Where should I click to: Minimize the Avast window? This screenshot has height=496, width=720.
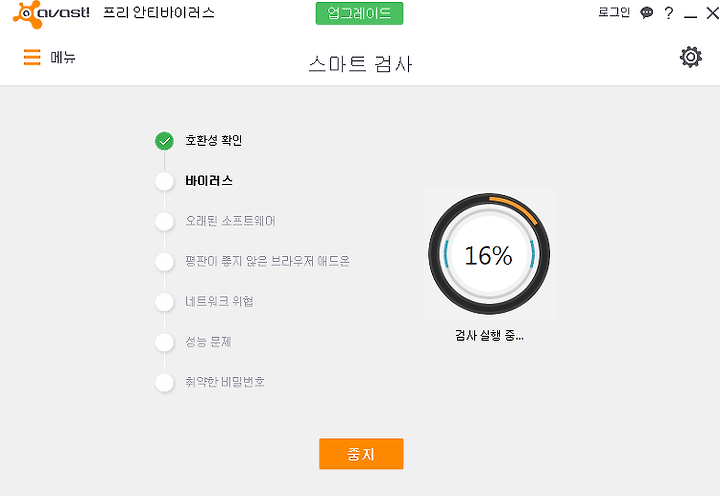point(690,14)
